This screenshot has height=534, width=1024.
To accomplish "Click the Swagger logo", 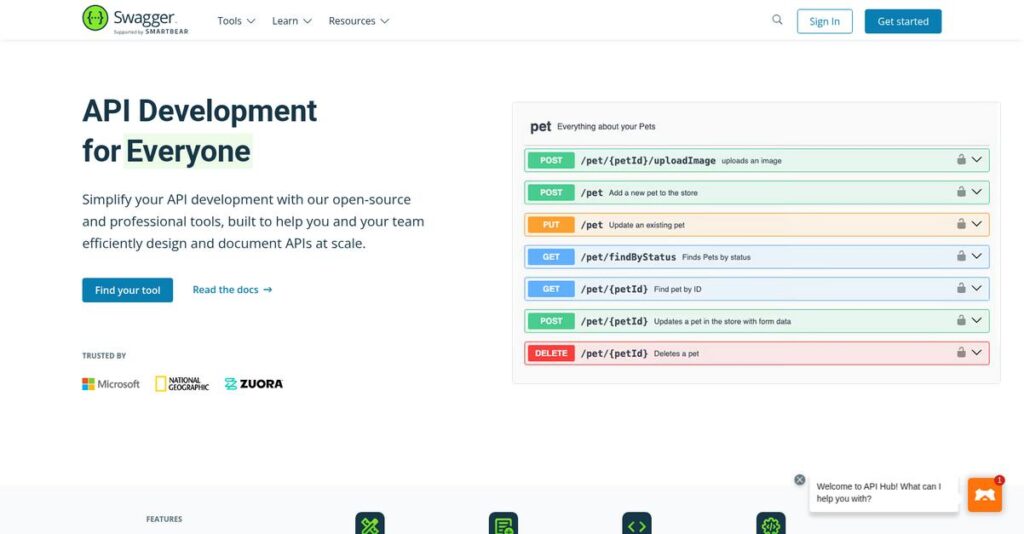I will coord(135,20).
